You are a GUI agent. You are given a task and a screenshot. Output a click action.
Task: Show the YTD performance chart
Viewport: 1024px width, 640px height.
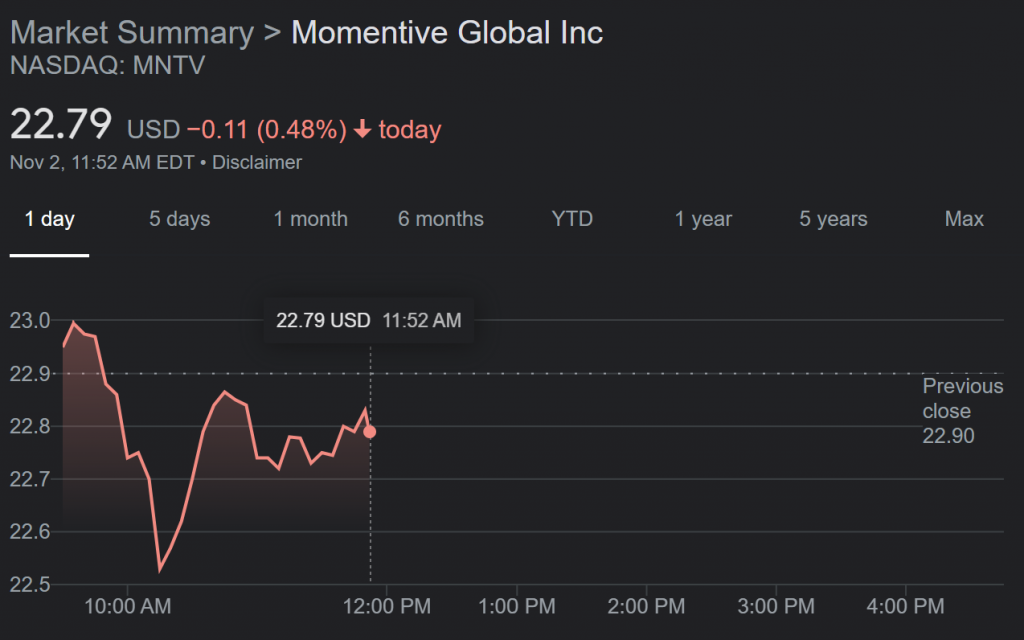[572, 219]
